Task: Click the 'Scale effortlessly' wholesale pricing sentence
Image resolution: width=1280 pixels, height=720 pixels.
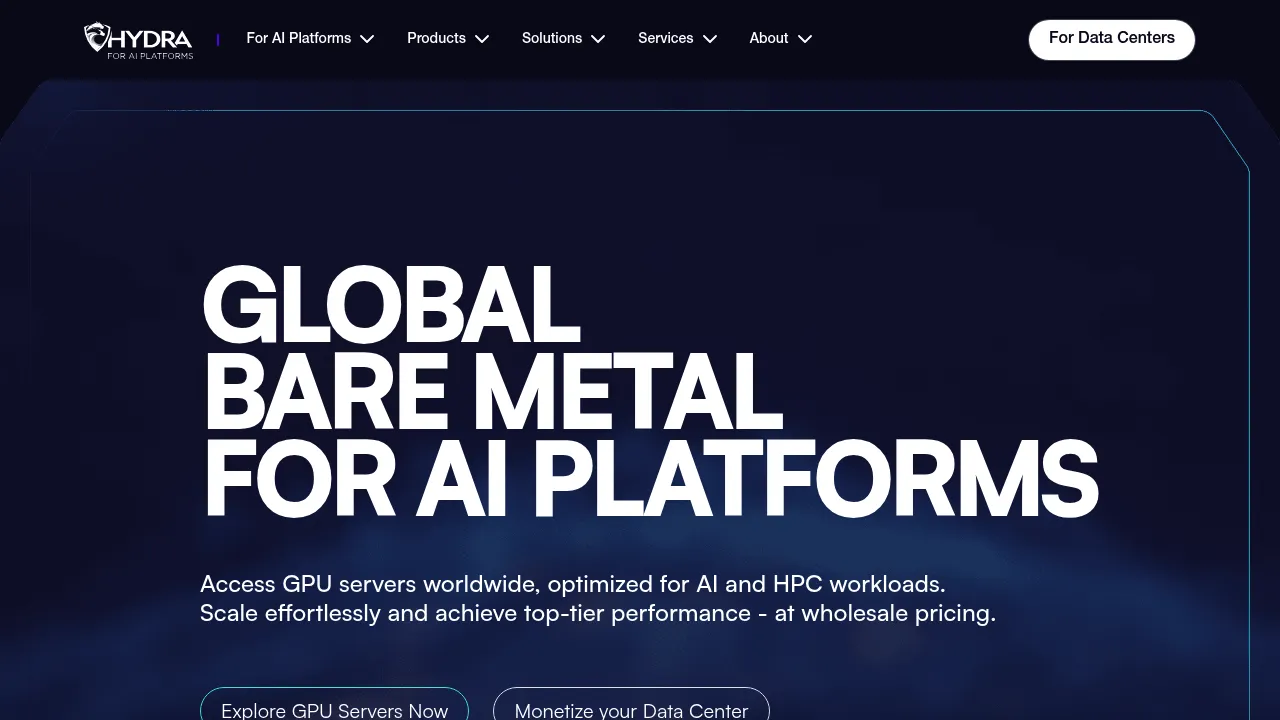Action: (598, 613)
